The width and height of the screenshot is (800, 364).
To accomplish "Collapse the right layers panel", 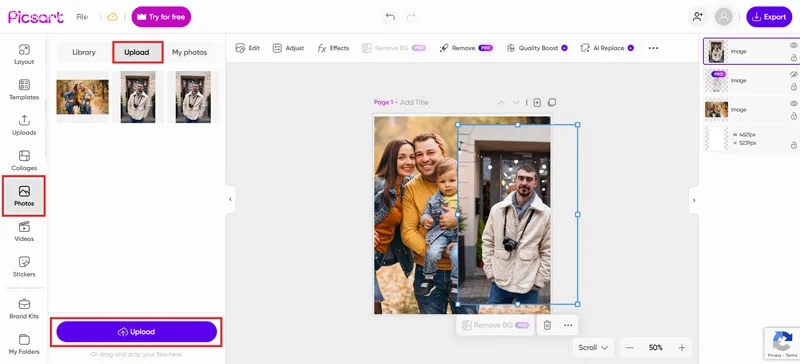I will coord(693,200).
